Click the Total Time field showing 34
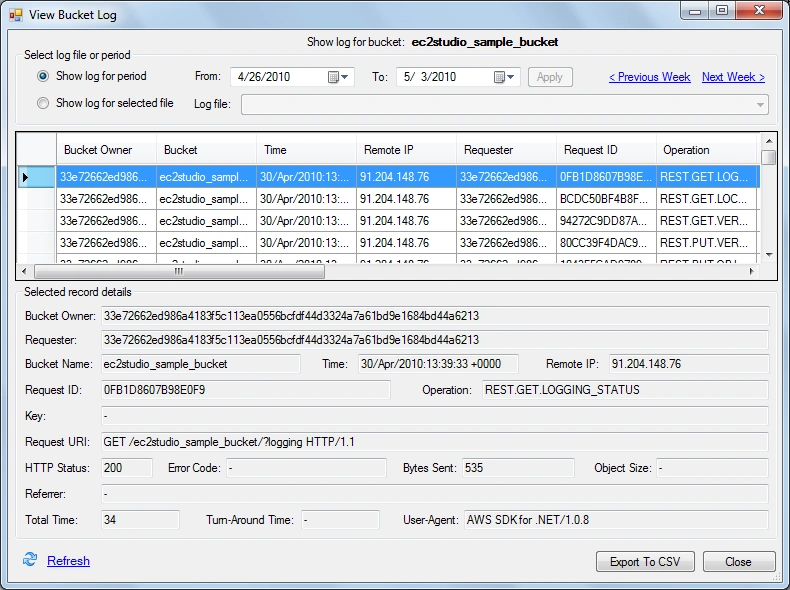Screen dimensions: 790x590 140,520
